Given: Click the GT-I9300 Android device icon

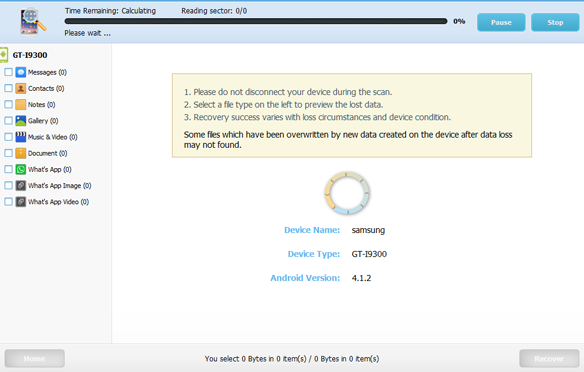Looking at the screenshot, I should [4, 55].
